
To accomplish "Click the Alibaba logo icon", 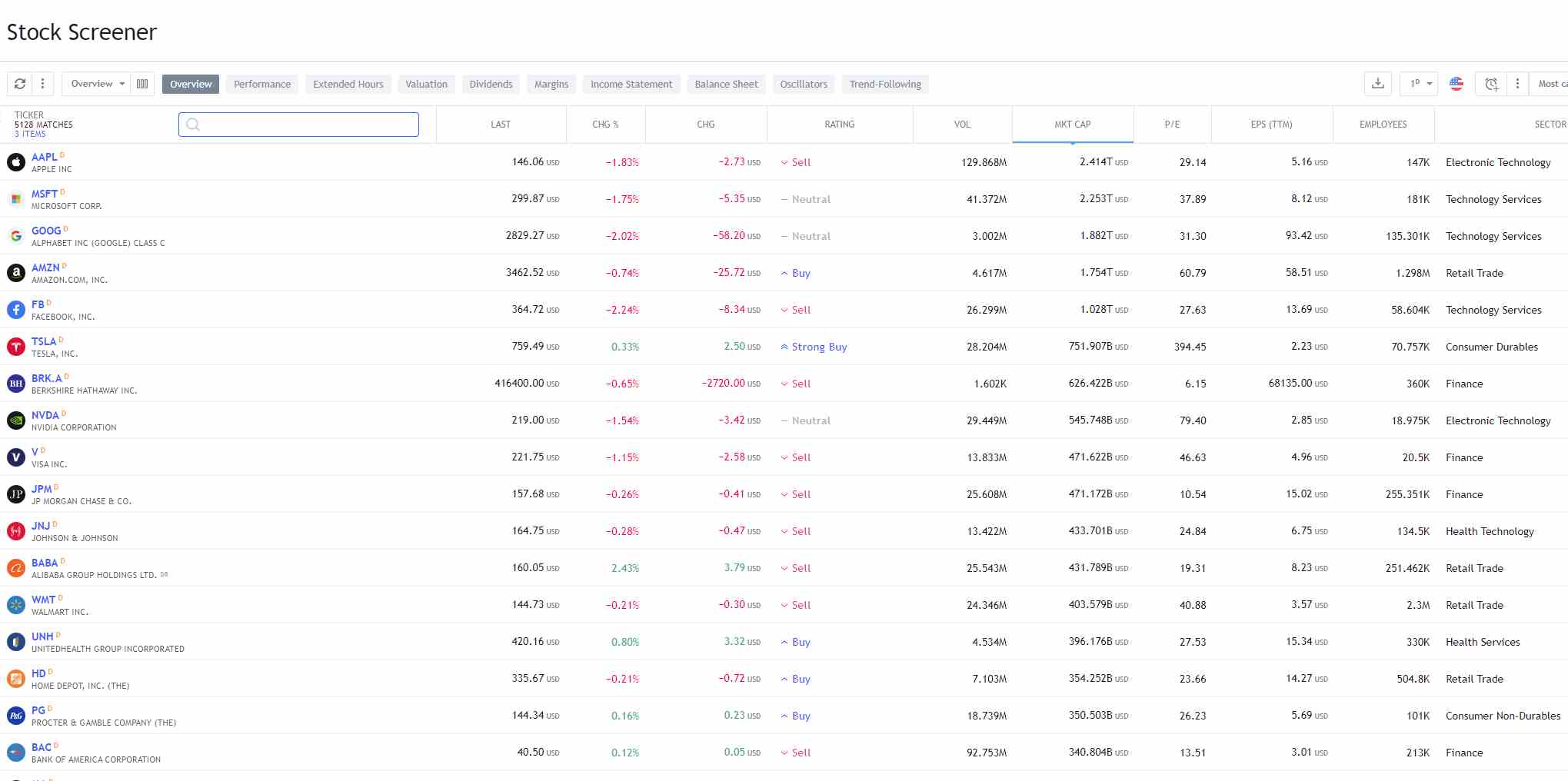I will coord(16,568).
